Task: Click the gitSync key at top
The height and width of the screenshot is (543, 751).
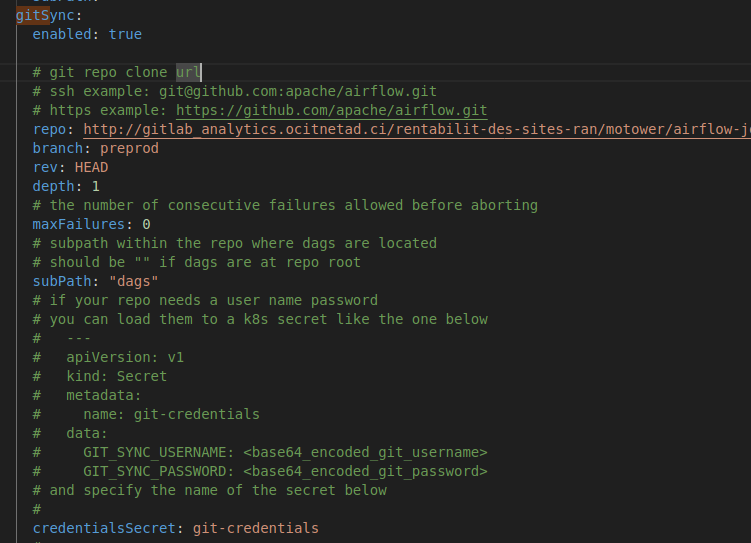Action: coord(45,15)
